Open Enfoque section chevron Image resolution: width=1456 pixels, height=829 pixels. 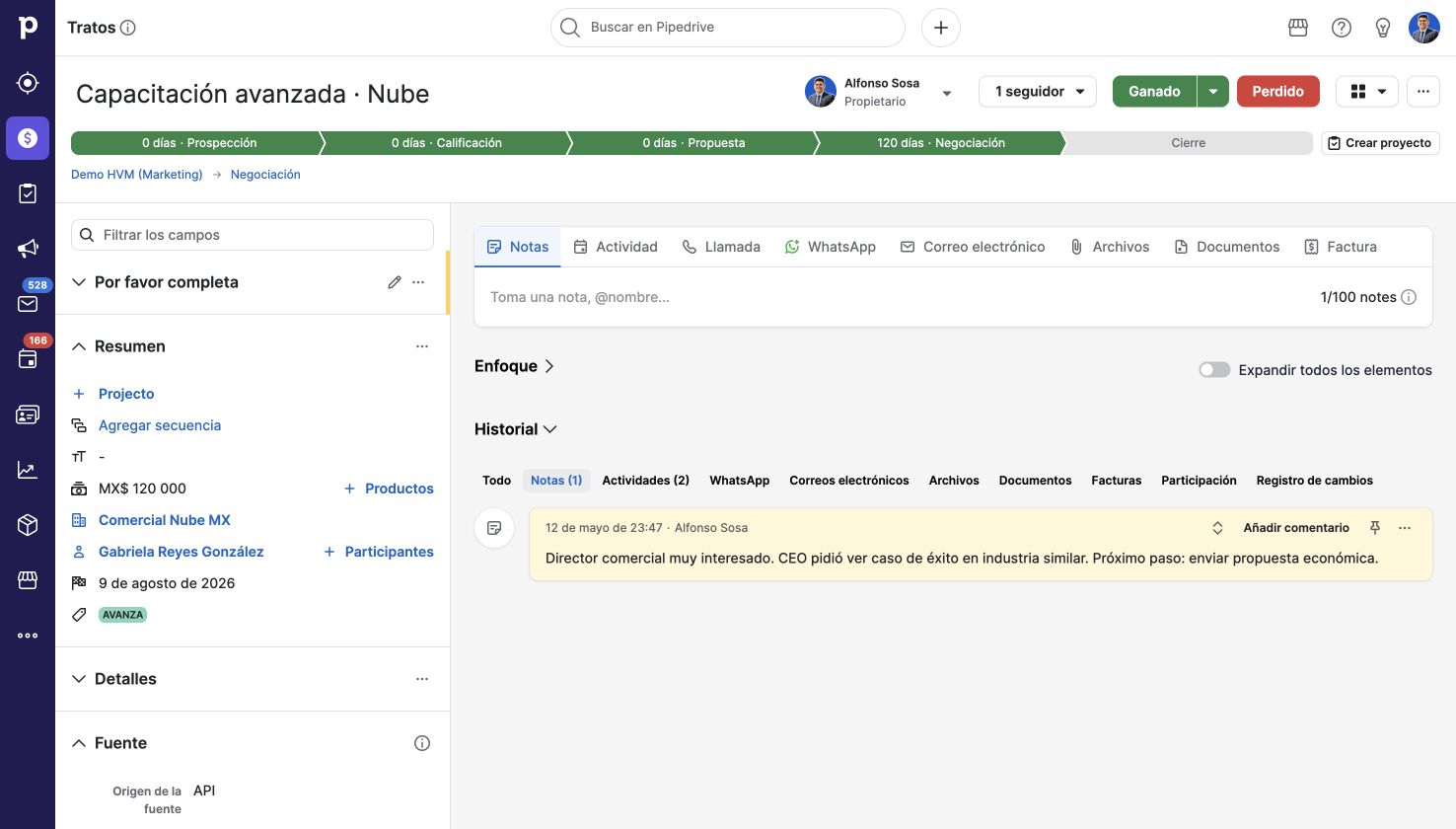click(549, 366)
